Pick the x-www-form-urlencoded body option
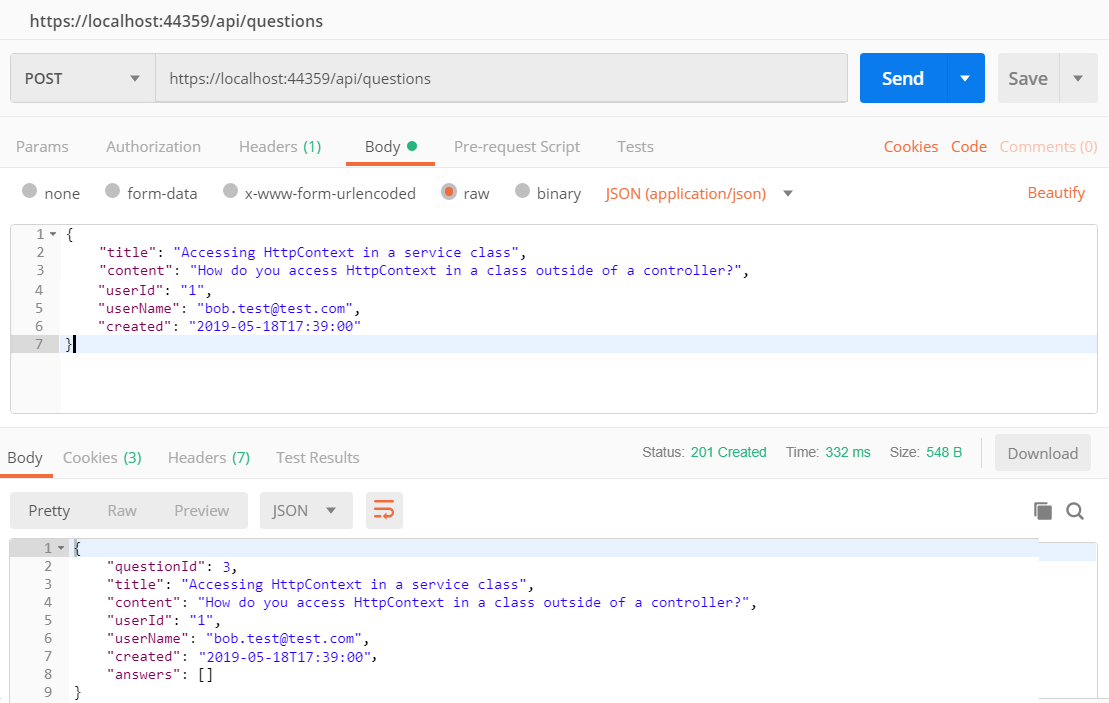Screen dimensions: 1109x703 coord(231,192)
